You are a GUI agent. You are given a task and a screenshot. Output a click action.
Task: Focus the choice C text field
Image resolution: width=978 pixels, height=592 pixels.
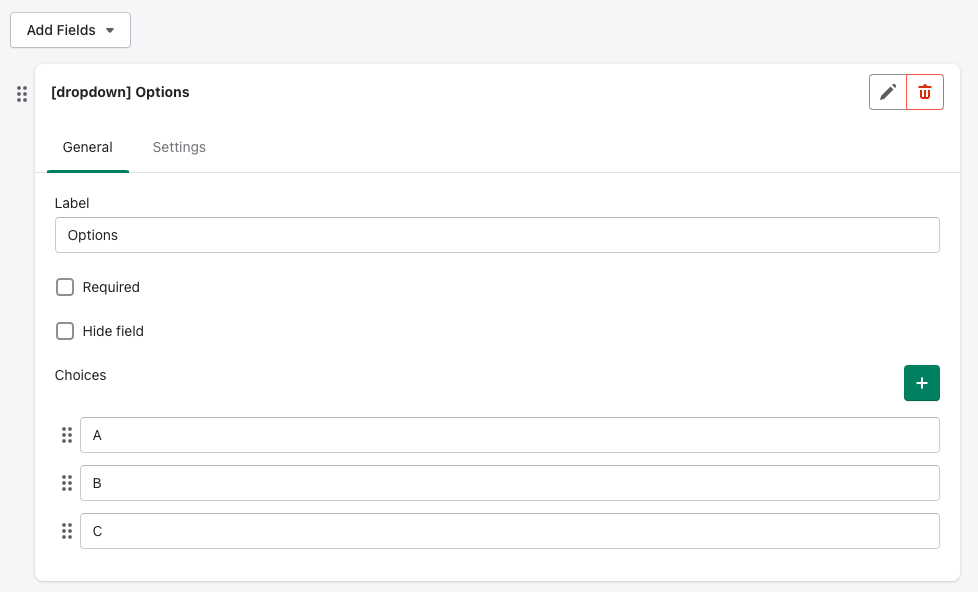click(509, 531)
